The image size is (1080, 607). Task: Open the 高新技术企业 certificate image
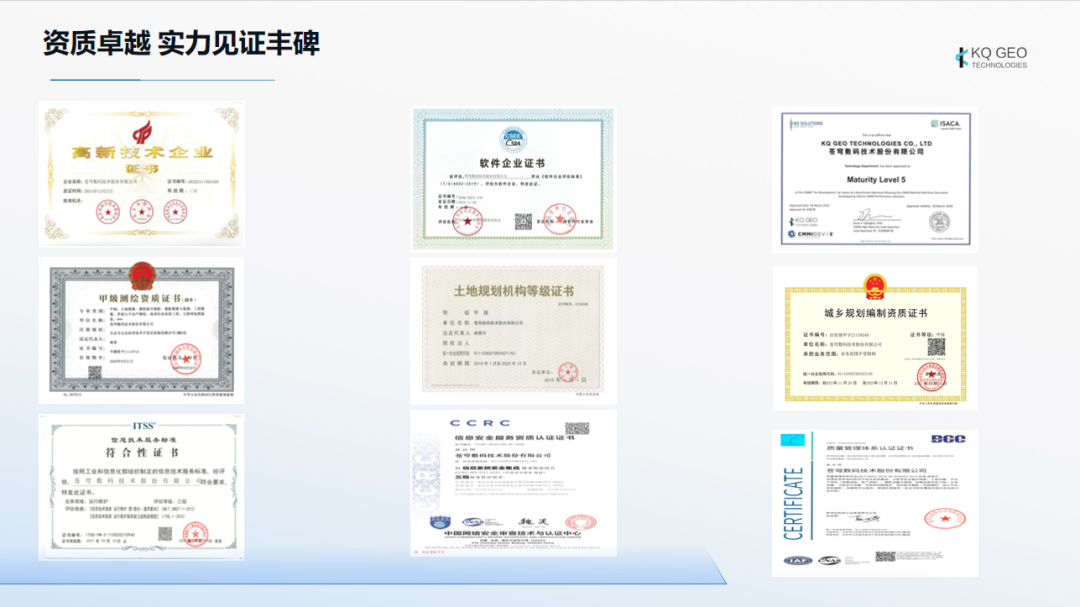pyautogui.click(x=141, y=174)
